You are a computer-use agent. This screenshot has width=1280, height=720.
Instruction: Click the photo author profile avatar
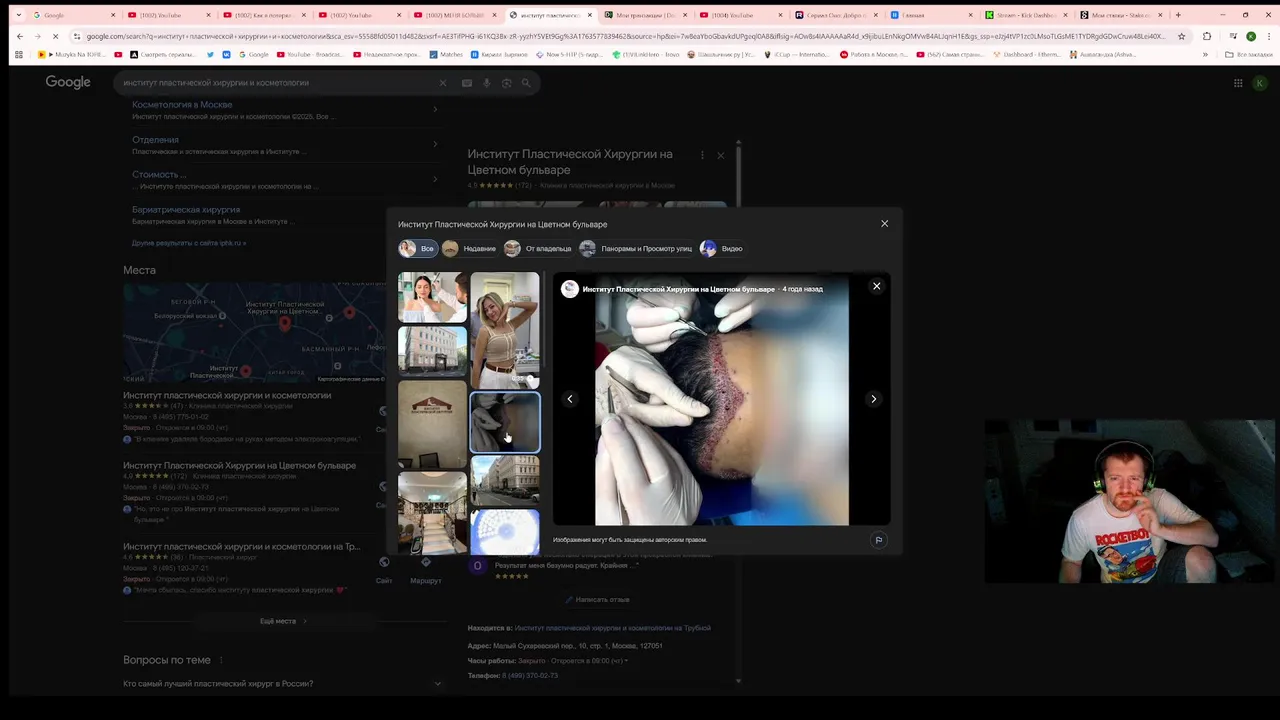pos(570,289)
